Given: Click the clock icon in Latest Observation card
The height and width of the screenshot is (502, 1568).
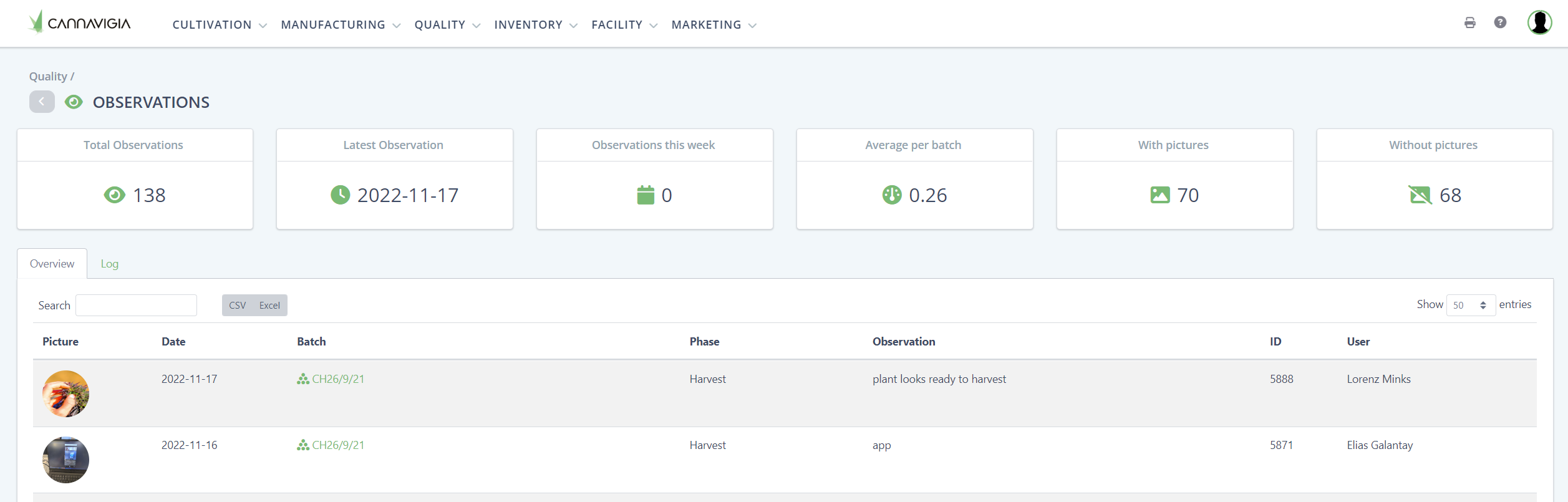Looking at the screenshot, I should (340, 195).
